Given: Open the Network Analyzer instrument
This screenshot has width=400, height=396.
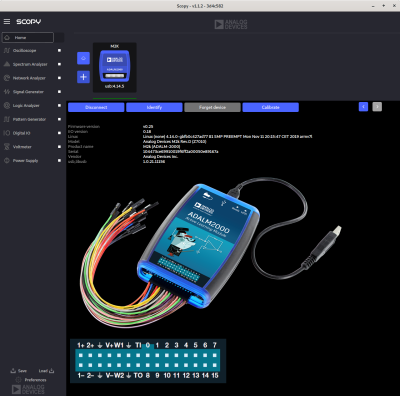Looking at the screenshot, I should point(29,78).
